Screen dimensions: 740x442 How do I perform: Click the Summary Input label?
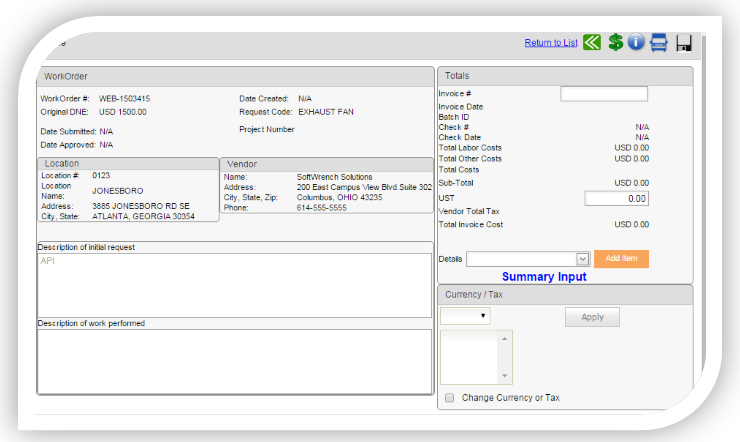coord(544,277)
